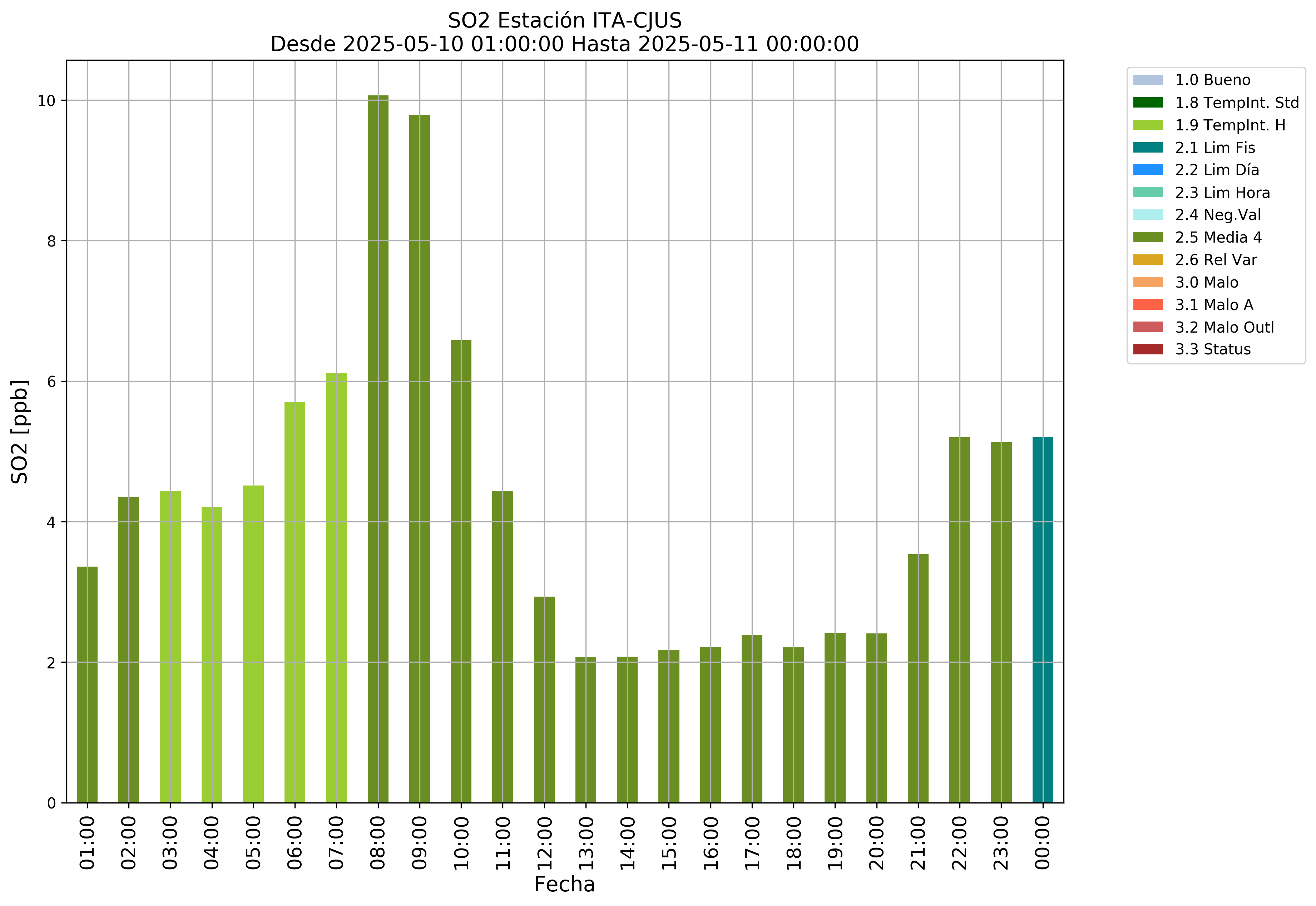
Task: Click the x-axis tick label '00:00'
Action: coord(1042,843)
